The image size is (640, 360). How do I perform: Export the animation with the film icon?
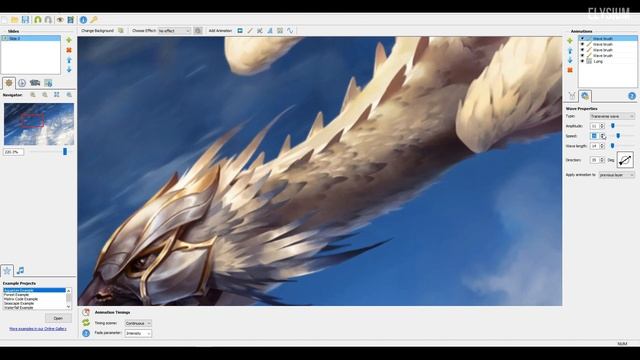[x=71, y=20]
